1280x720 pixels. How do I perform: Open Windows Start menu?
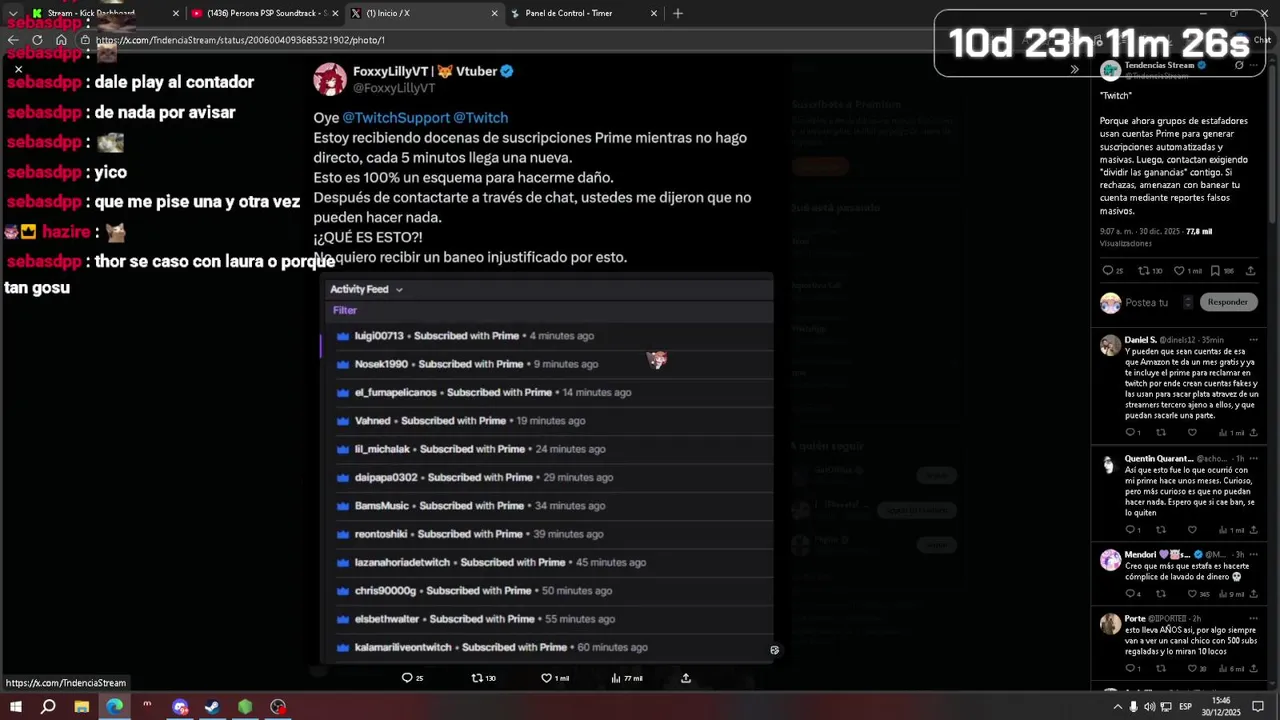pos(15,707)
